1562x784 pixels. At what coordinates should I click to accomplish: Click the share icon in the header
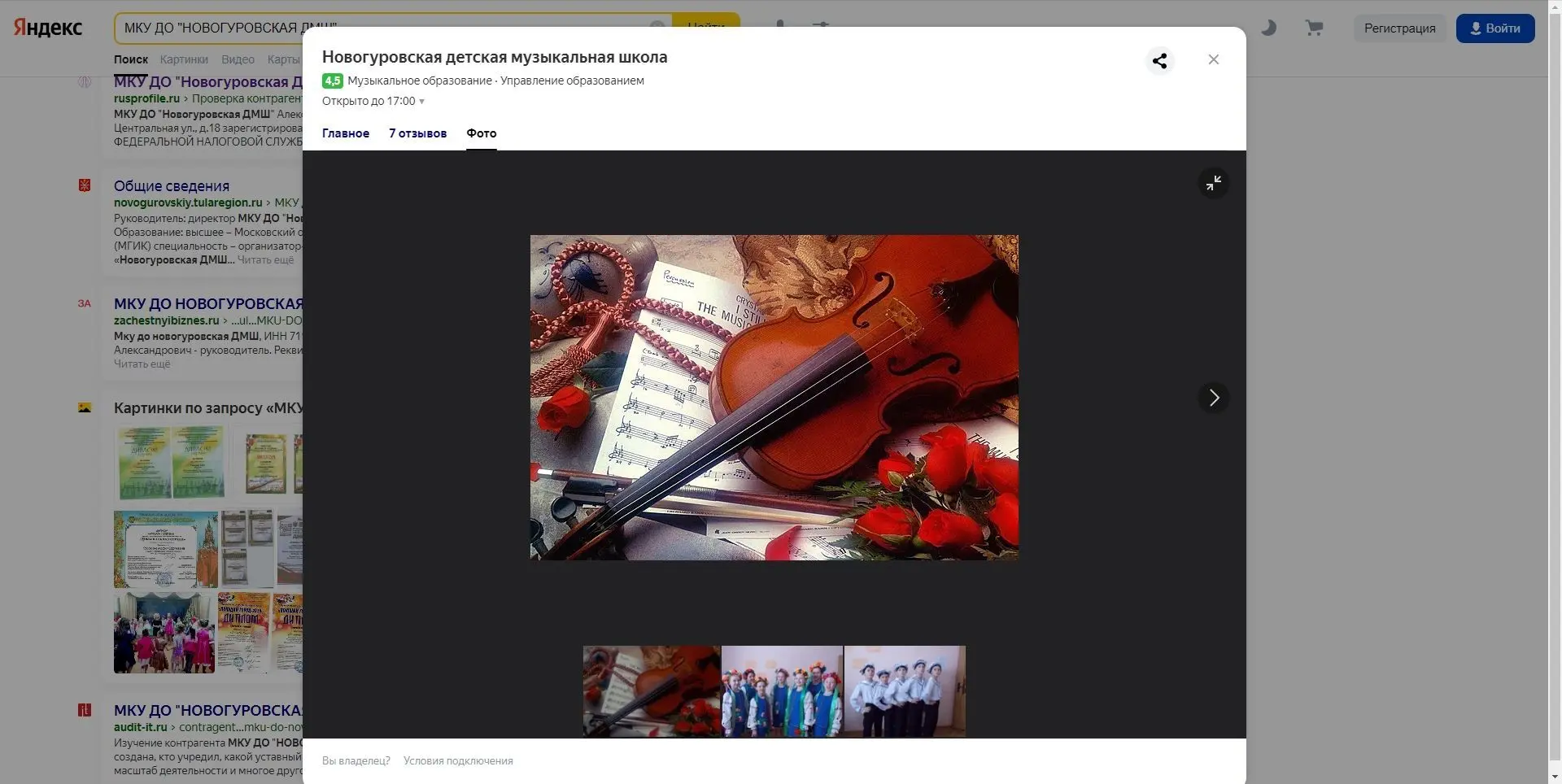pyautogui.click(x=1159, y=60)
